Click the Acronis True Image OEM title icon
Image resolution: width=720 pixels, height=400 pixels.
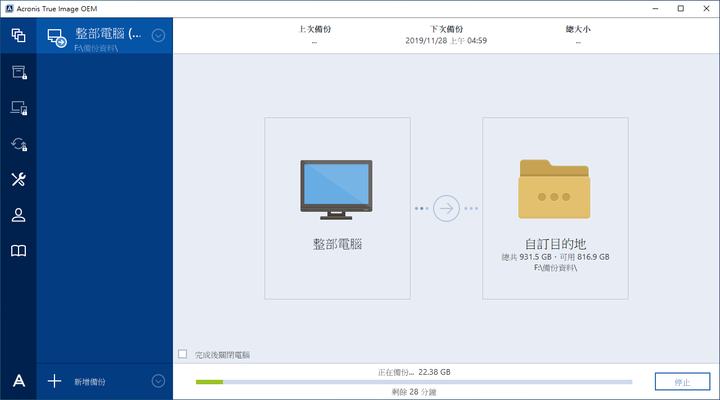point(9,9)
